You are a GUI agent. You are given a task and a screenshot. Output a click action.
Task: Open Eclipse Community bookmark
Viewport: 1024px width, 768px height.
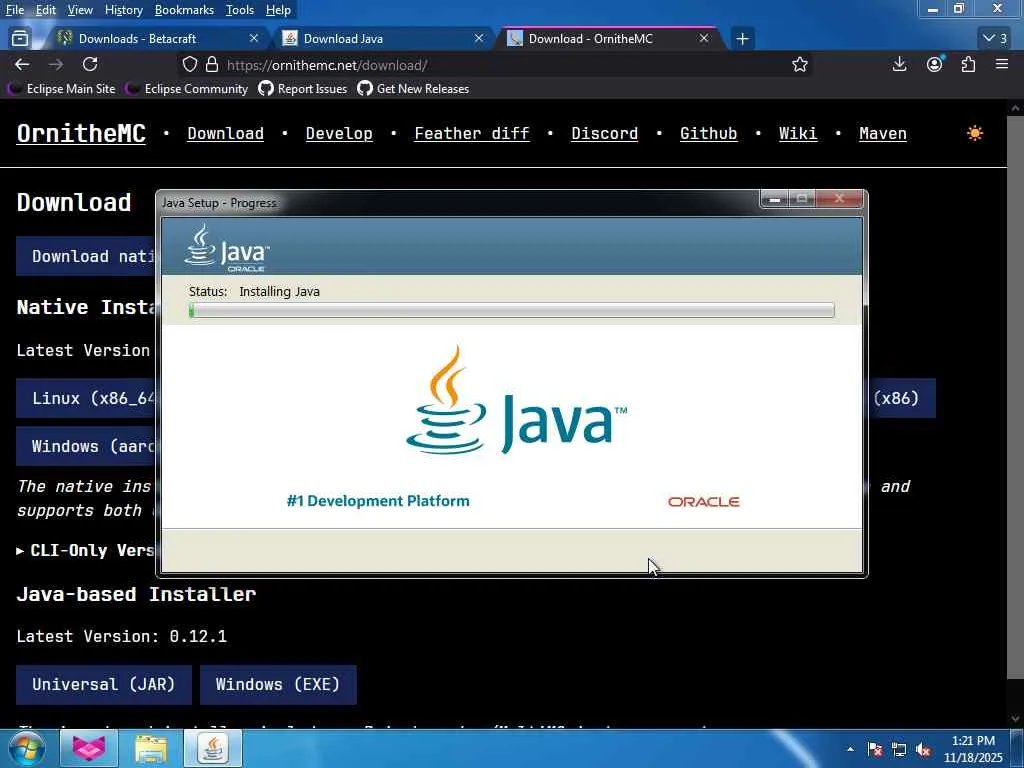[187, 89]
